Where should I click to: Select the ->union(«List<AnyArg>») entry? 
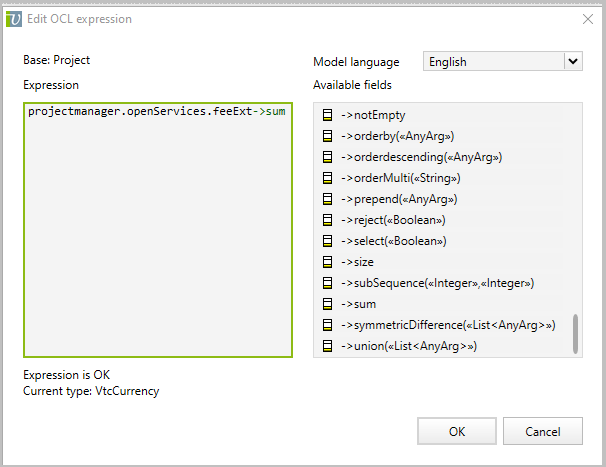point(408,346)
